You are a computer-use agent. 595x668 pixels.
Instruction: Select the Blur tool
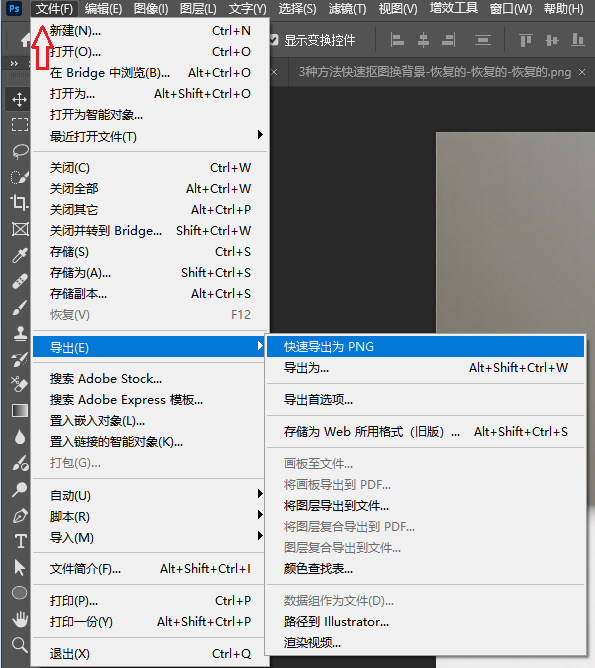click(x=20, y=437)
